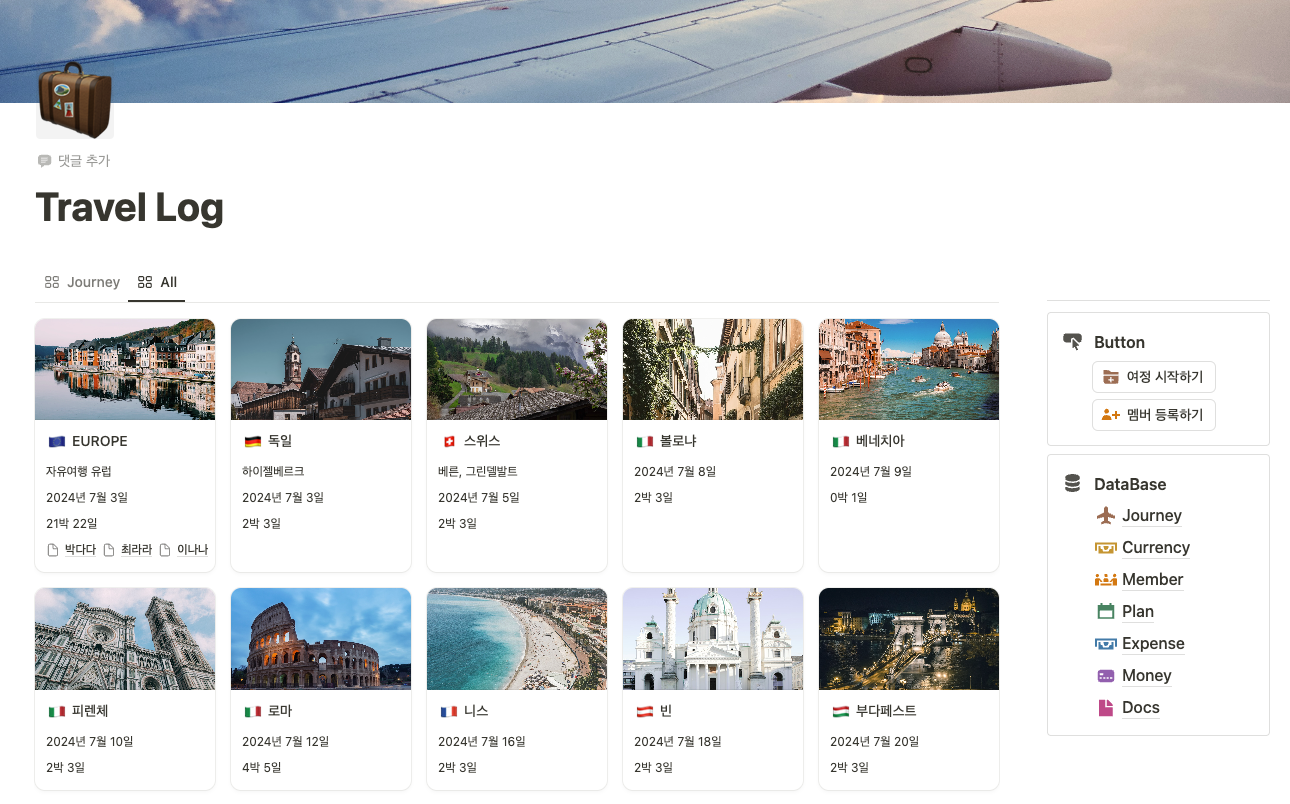Switch to the Journey view tab
The width and height of the screenshot is (1290, 804).
click(82, 282)
